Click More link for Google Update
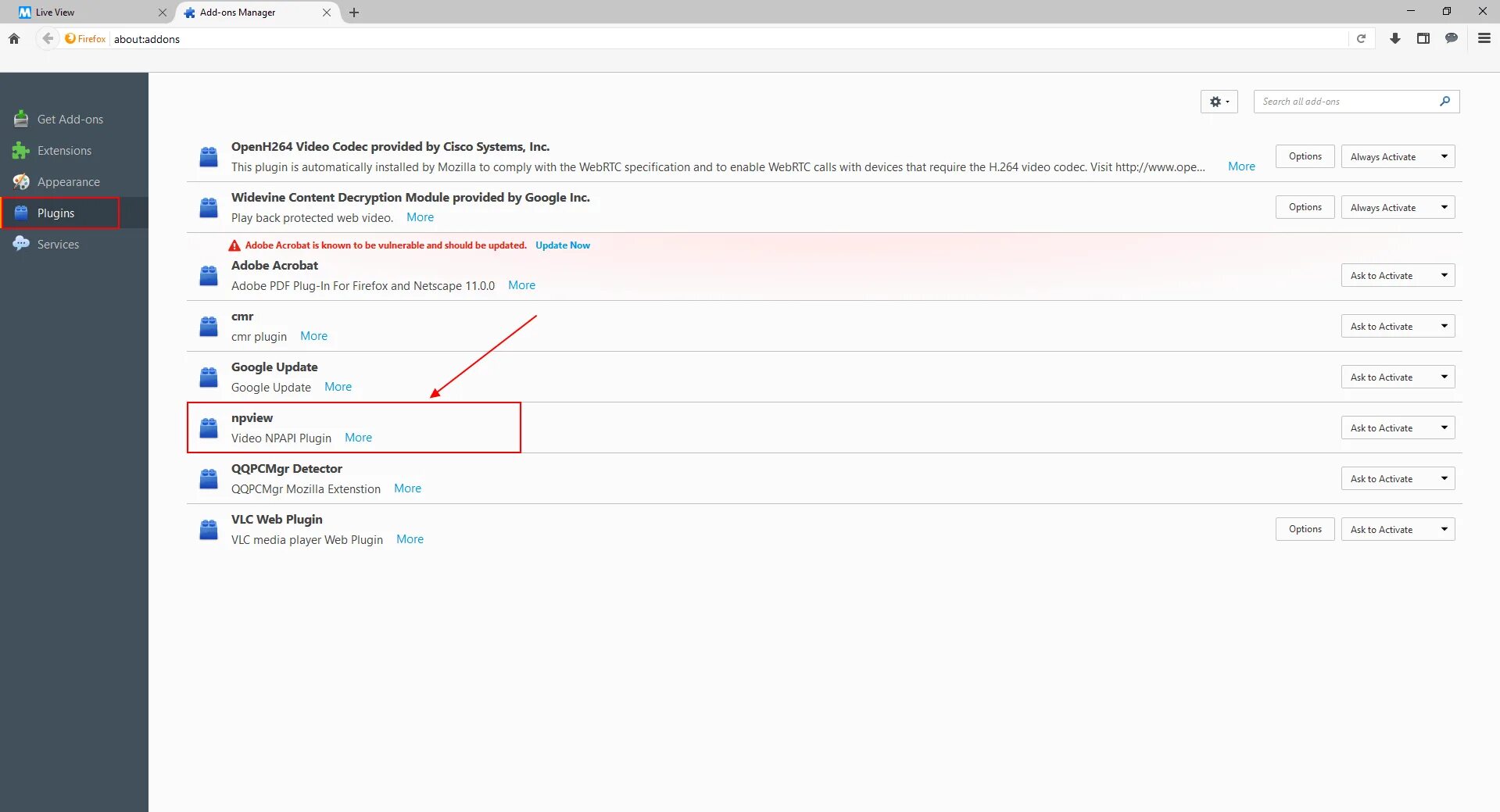 tap(338, 387)
